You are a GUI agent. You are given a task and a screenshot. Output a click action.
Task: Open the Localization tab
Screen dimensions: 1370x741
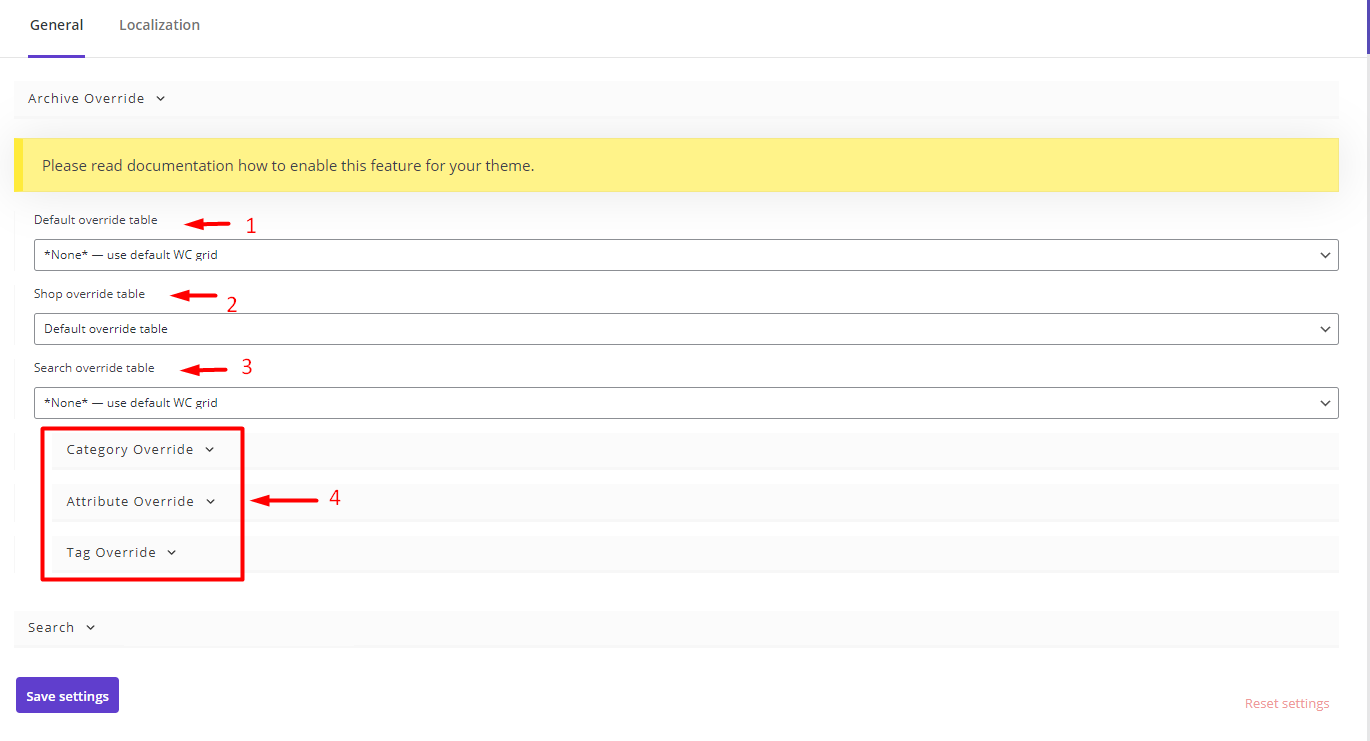(159, 25)
